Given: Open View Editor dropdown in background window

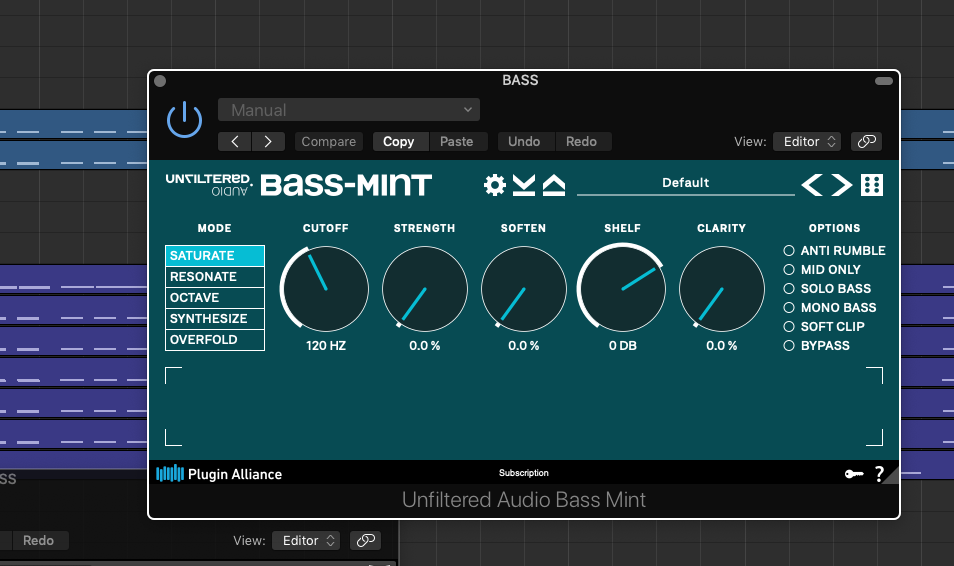Looking at the screenshot, I should [306, 540].
